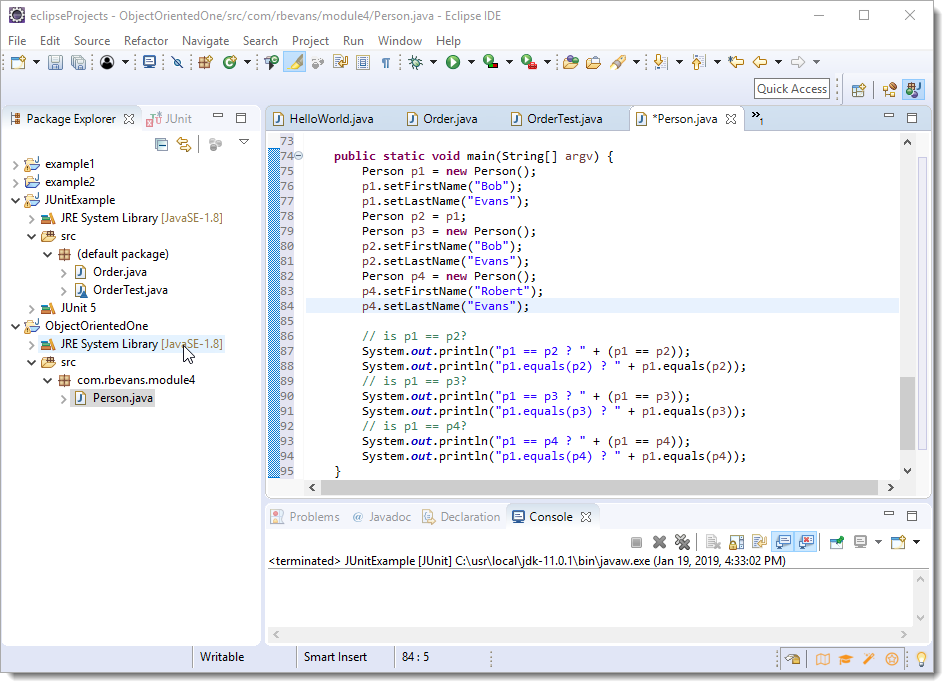
Task: Click the Open Task folder icon
Action: pyautogui.click(x=594, y=62)
